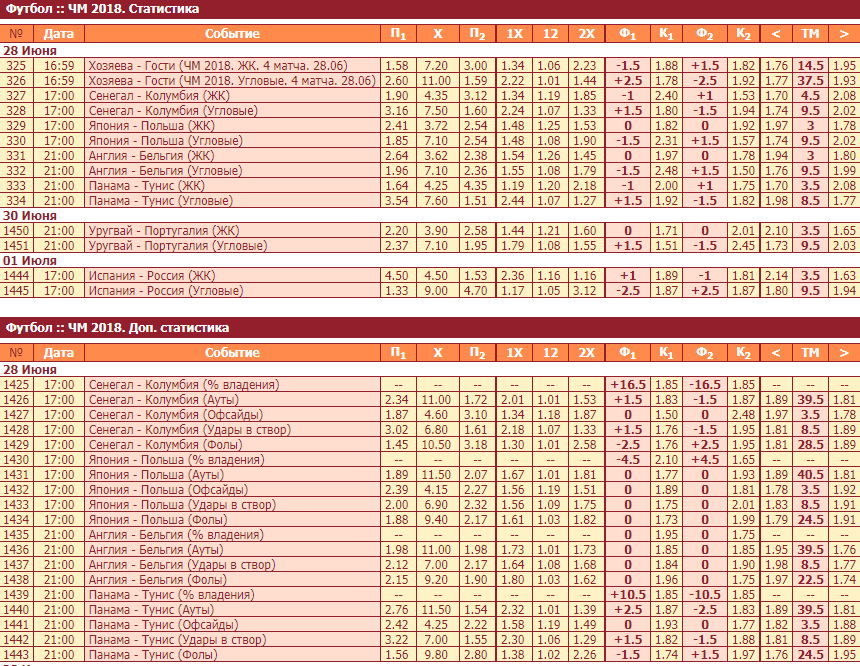Click the Футбол :: ЧМ 2018. Доп. статистика section title
Viewport: 860px width, 666px height.
click(118, 328)
